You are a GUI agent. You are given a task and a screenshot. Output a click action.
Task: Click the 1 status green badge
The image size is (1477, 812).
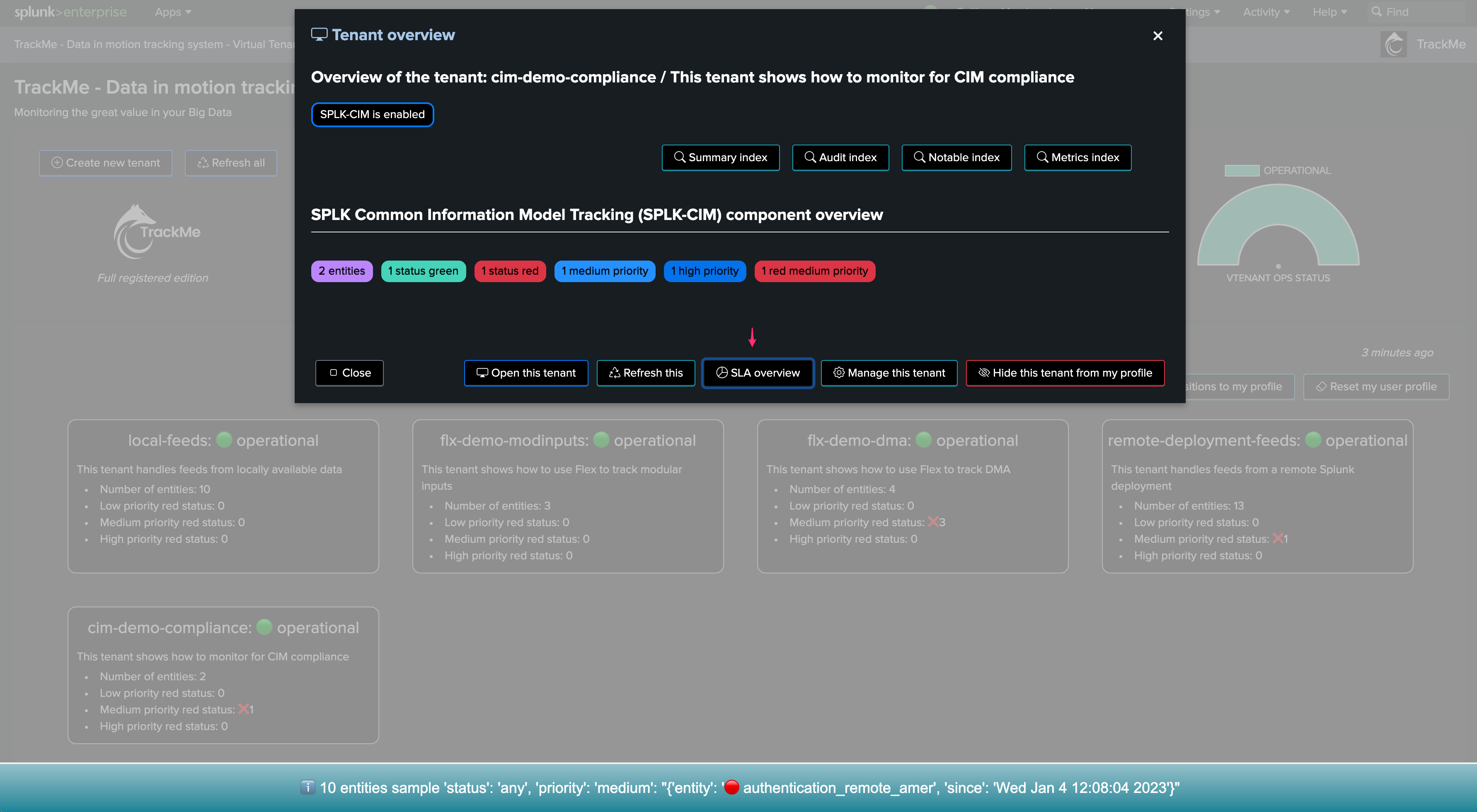pyautogui.click(x=423, y=271)
